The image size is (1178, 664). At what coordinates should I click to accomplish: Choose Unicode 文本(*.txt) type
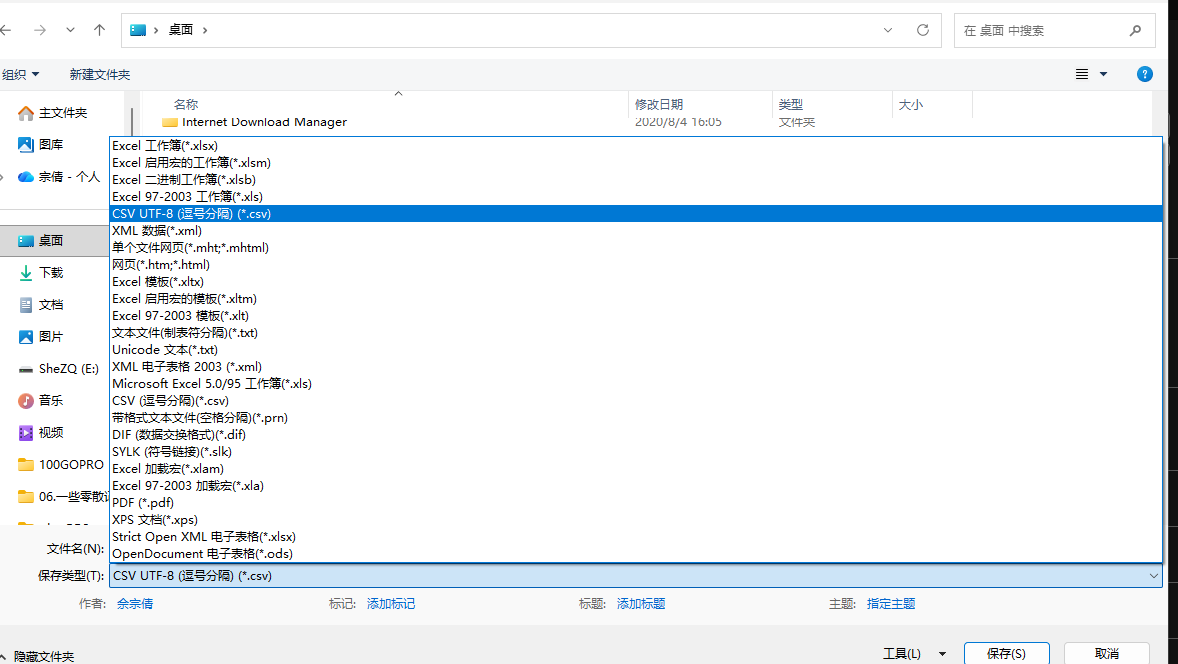point(636,349)
